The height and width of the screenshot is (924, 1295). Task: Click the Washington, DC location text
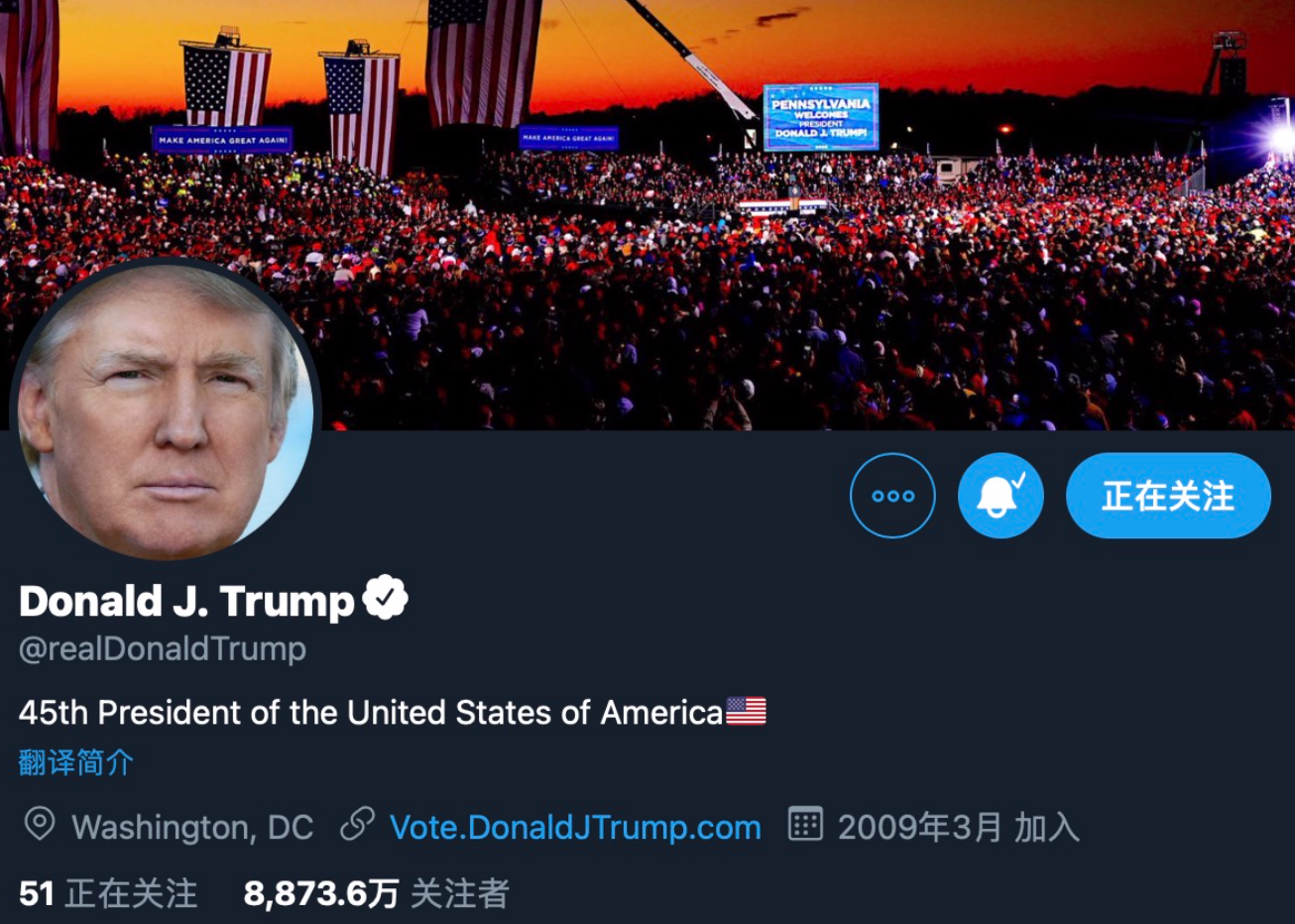(x=192, y=828)
